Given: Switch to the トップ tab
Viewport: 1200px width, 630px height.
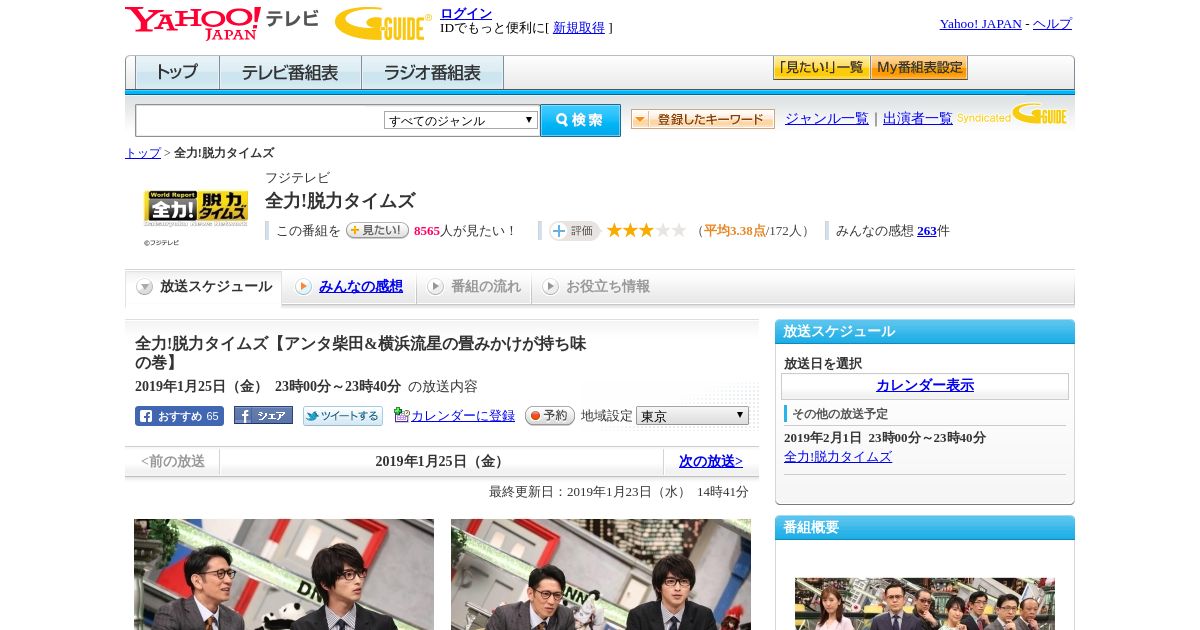Looking at the screenshot, I should [177, 73].
